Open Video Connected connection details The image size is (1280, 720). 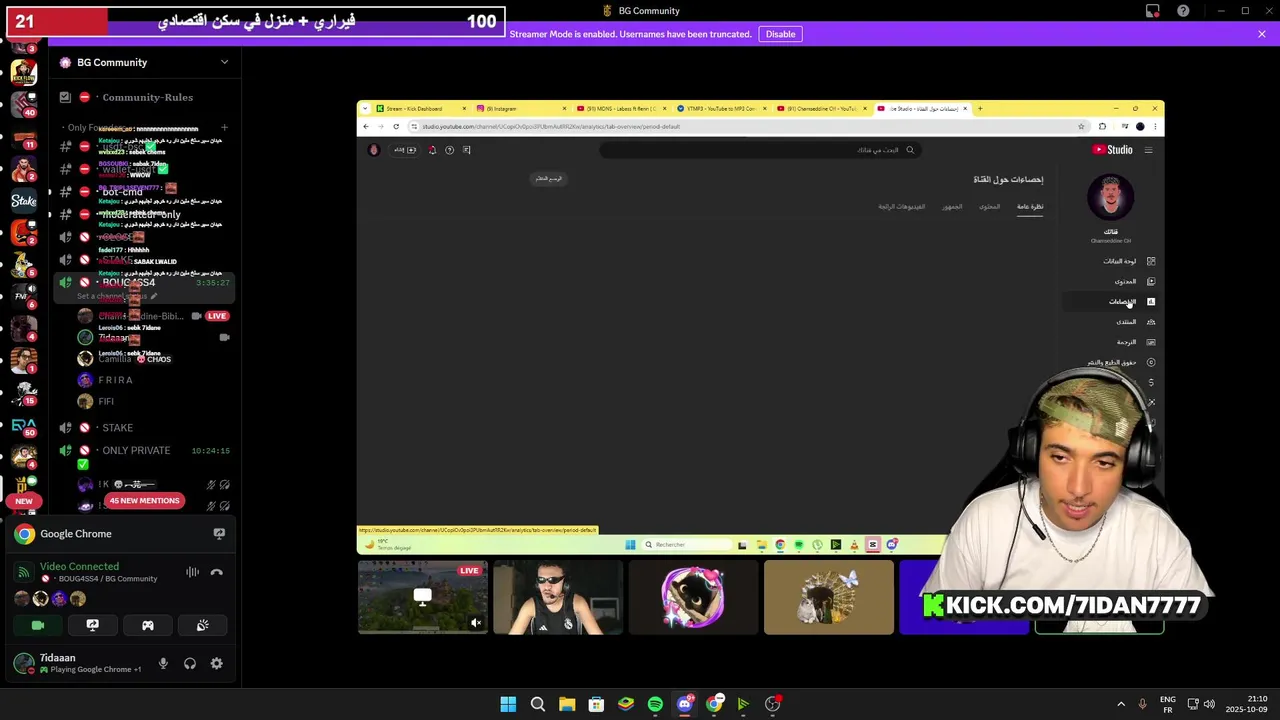point(79,567)
